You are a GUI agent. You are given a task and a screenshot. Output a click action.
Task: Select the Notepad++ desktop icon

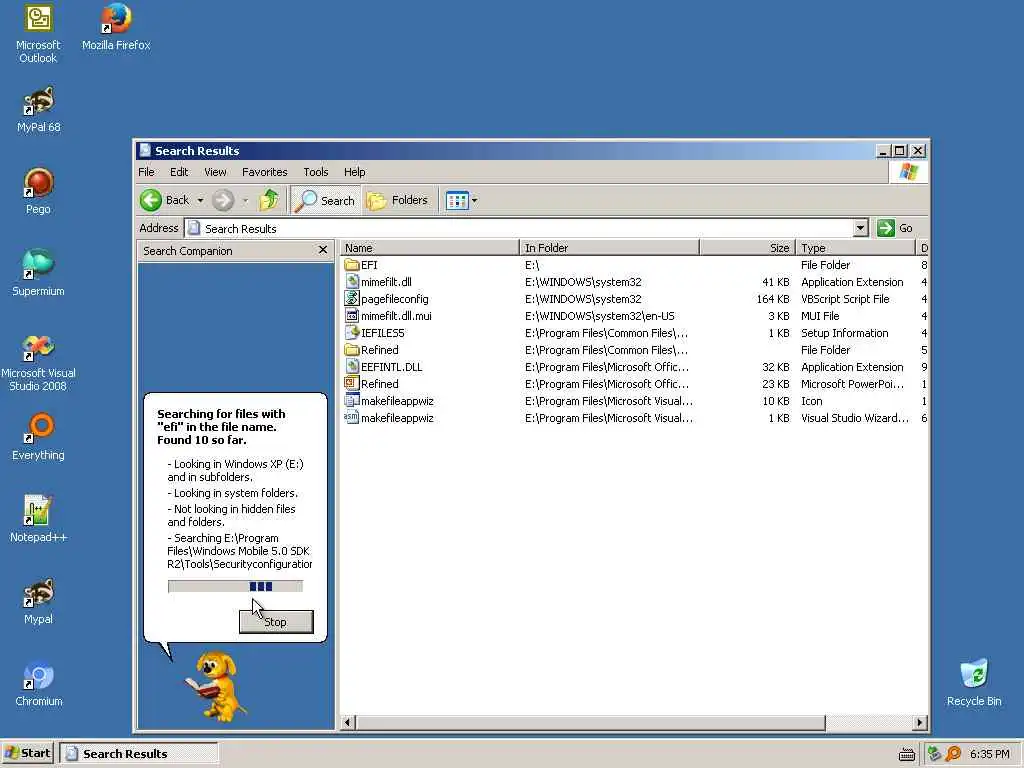pyautogui.click(x=39, y=519)
